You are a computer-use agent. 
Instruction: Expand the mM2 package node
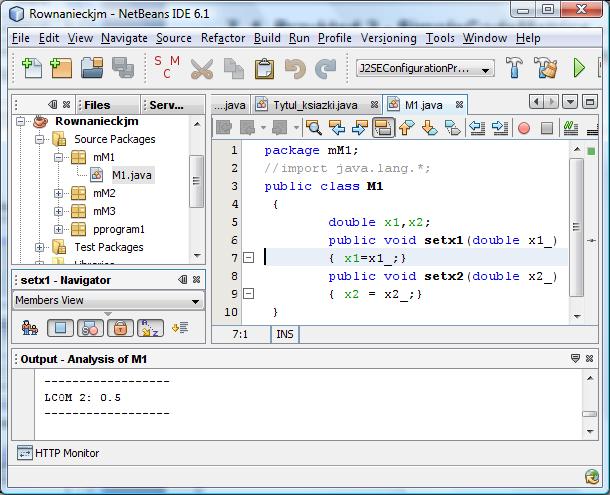coord(58,193)
